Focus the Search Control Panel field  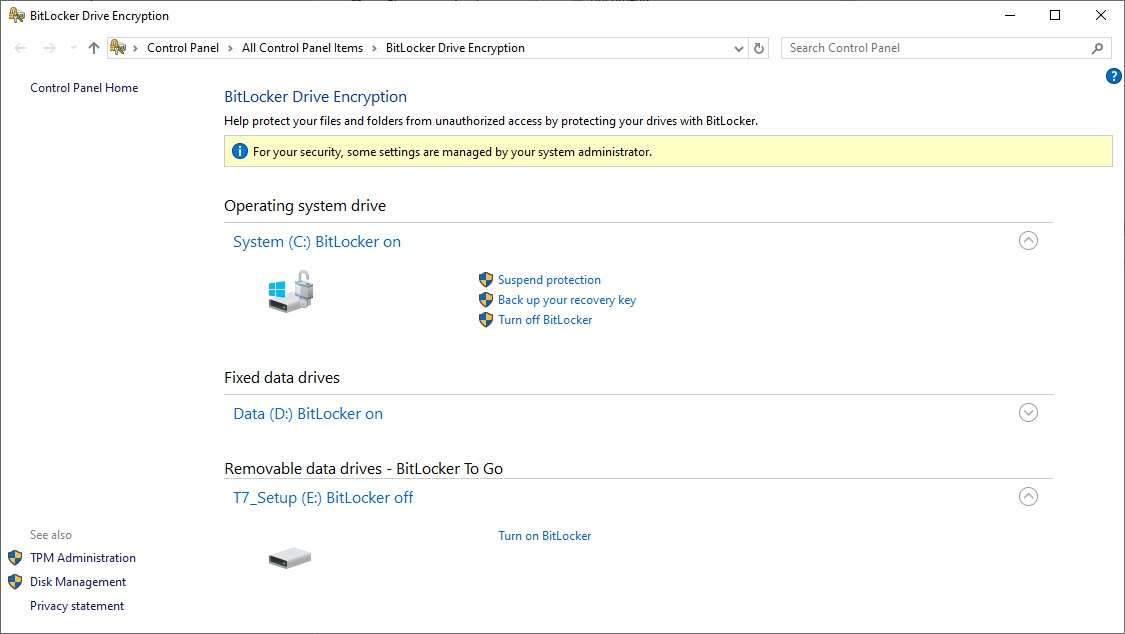pos(946,48)
